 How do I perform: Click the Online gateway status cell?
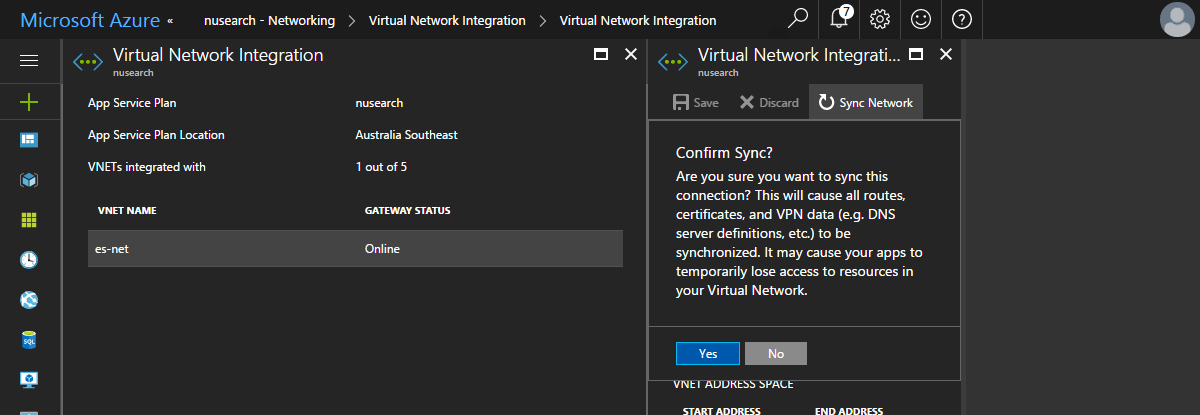(x=382, y=249)
